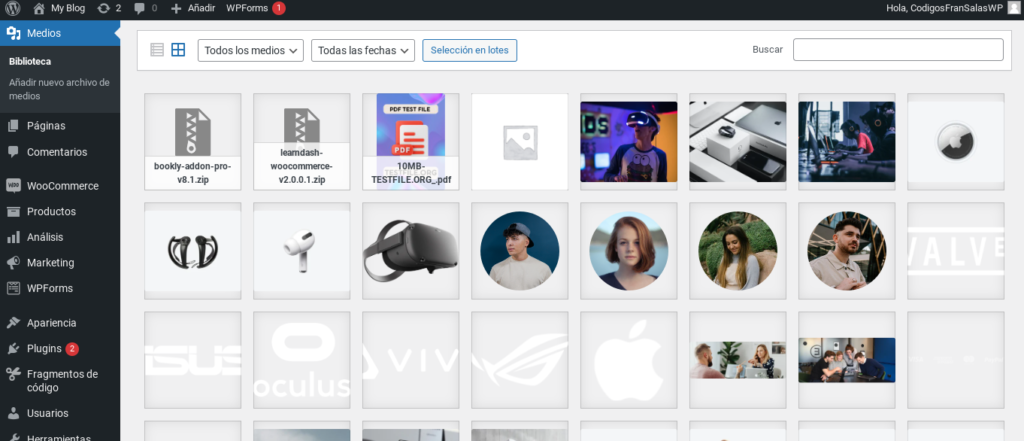The image size is (1024, 441).
Task: Select the Vive logo thumbnail
Action: [x=411, y=360]
